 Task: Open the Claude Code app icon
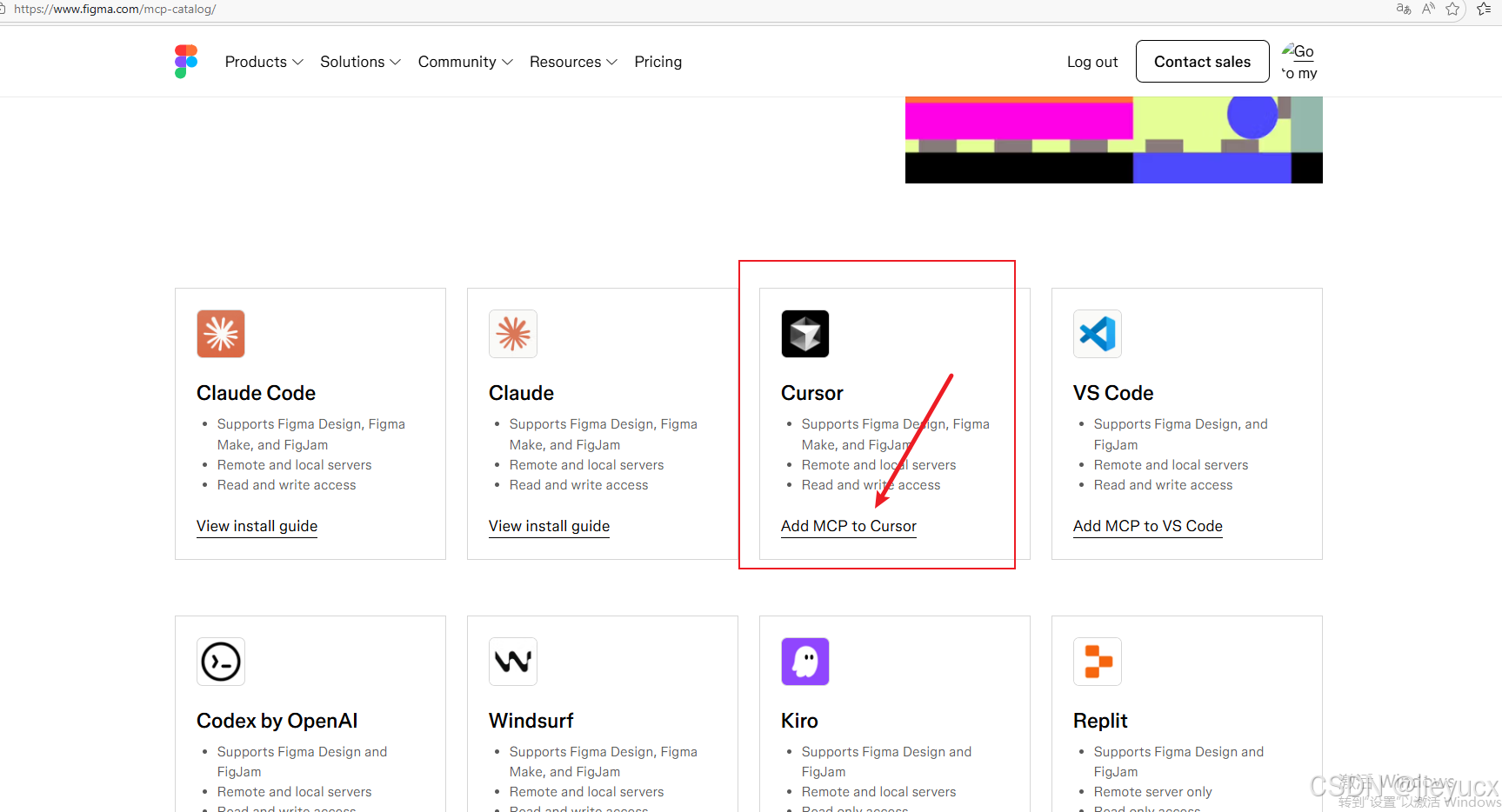pyautogui.click(x=221, y=334)
